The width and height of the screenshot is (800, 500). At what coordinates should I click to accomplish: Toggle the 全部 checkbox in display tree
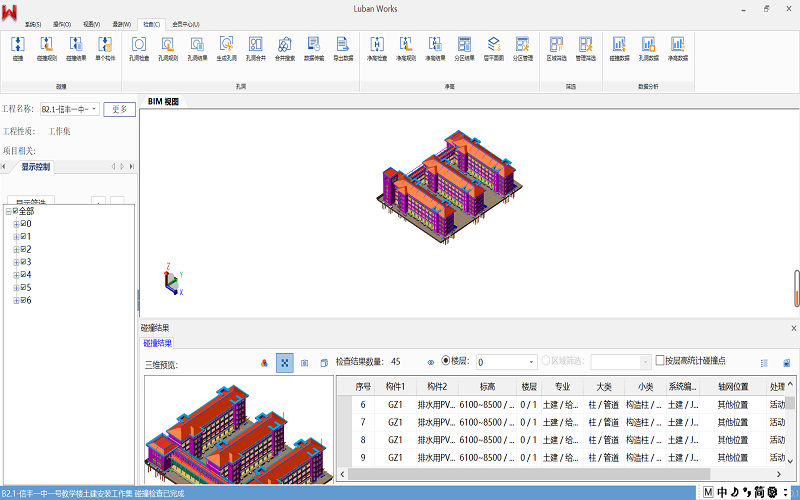pyautogui.click(x=15, y=211)
